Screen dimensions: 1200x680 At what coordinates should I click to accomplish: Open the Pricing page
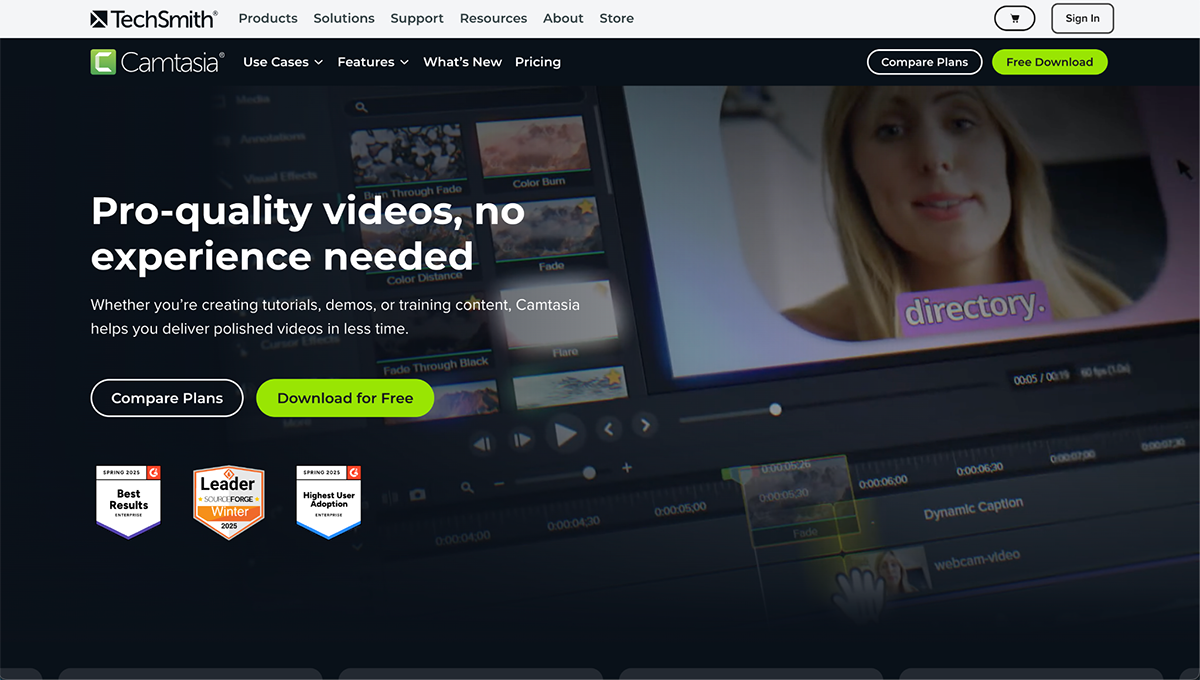538,62
